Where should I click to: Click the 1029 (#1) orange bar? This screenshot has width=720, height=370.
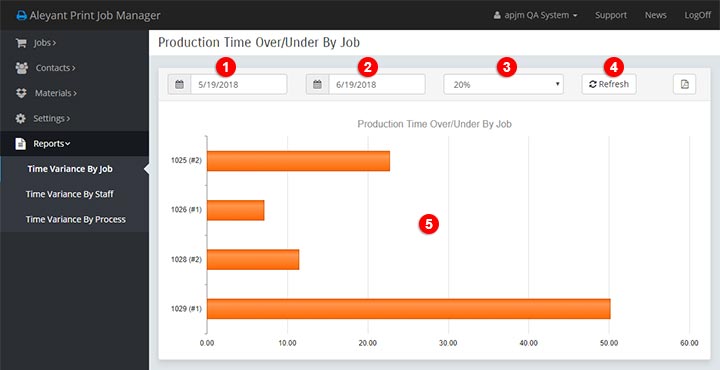[x=409, y=308]
